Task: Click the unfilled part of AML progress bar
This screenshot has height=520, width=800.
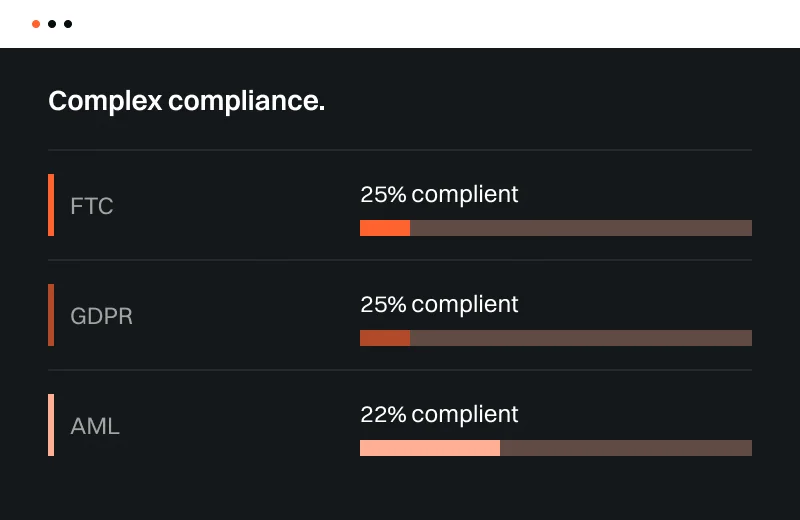Action: [625, 448]
